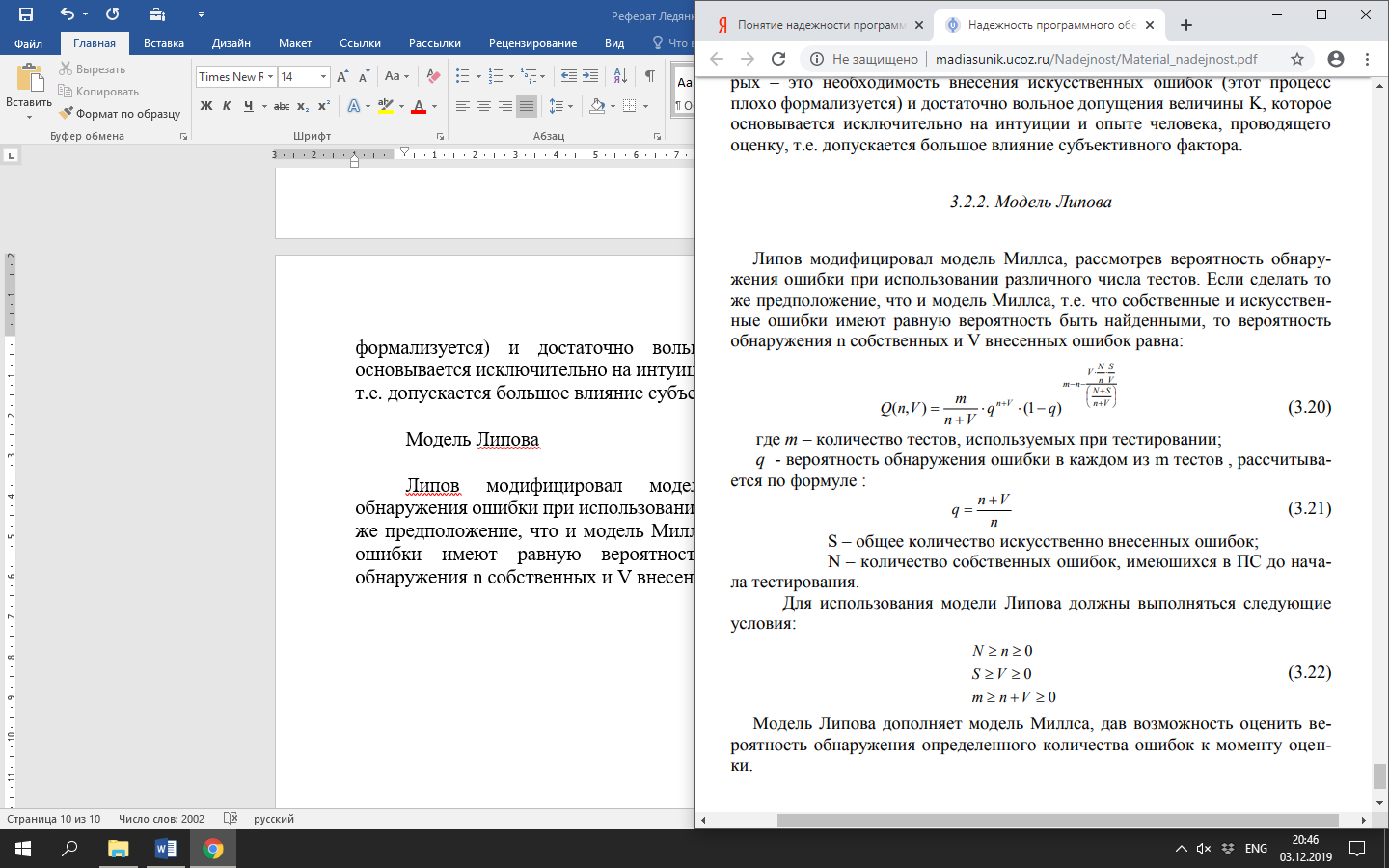Open Customize Quick Access Toolbar dropdown

(201, 14)
